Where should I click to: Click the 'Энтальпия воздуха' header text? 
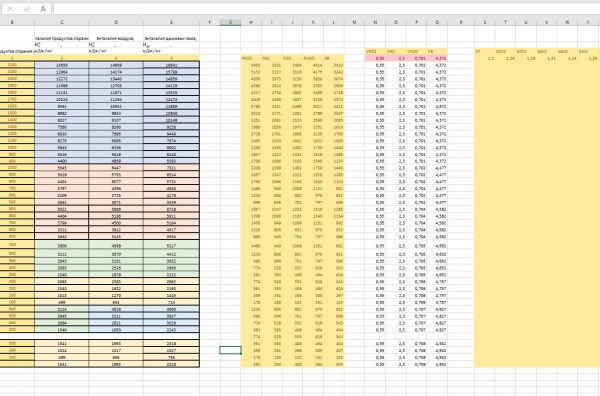tap(115, 39)
